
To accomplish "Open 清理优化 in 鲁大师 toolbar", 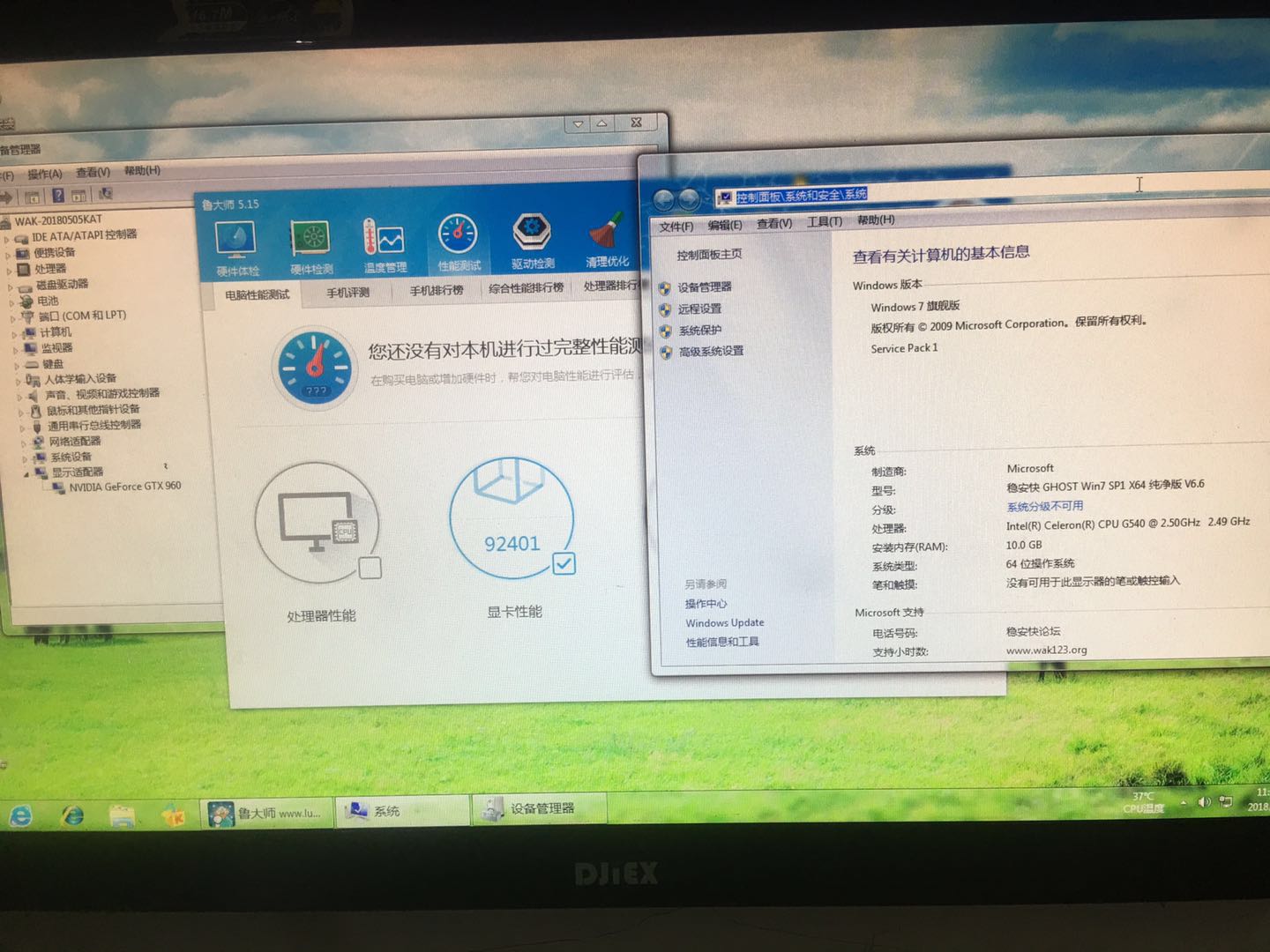I will pyautogui.click(x=607, y=239).
